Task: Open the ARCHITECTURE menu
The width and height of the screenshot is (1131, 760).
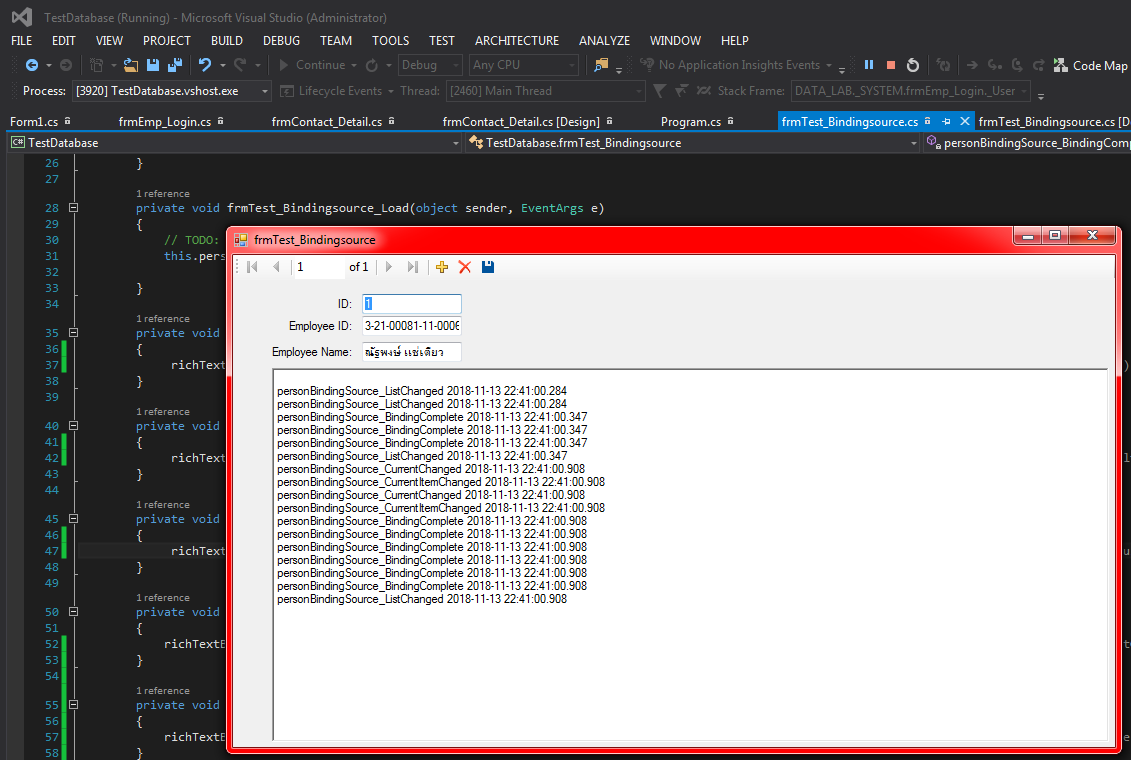Action: click(x=516, y=40)
